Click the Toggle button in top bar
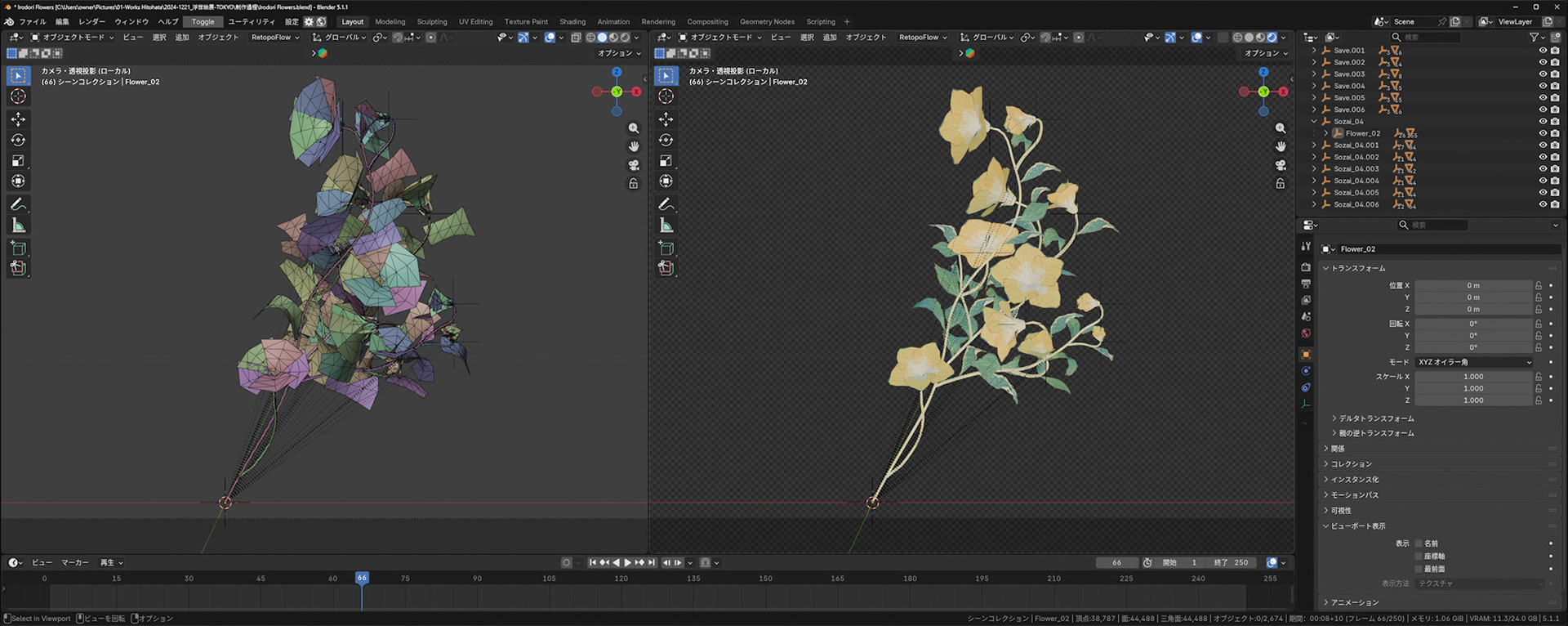1568x626 pixels. (203, 22)
